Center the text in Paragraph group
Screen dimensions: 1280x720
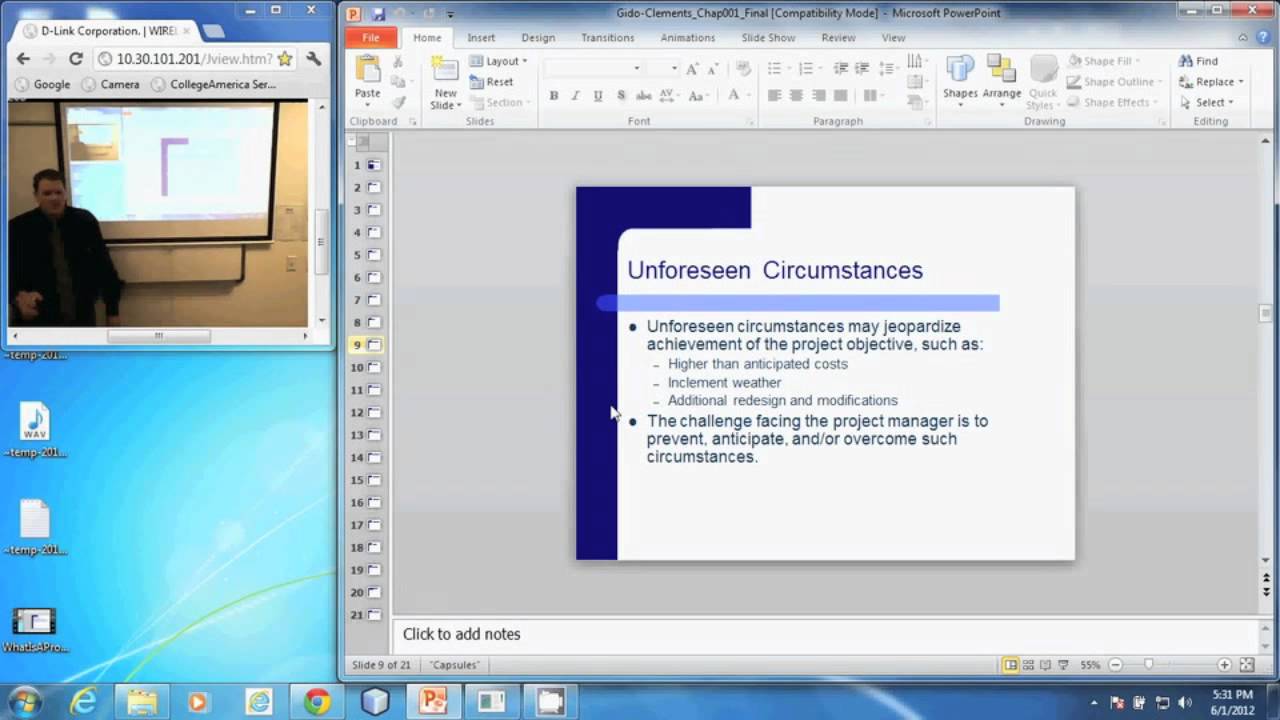pos(796,96)
